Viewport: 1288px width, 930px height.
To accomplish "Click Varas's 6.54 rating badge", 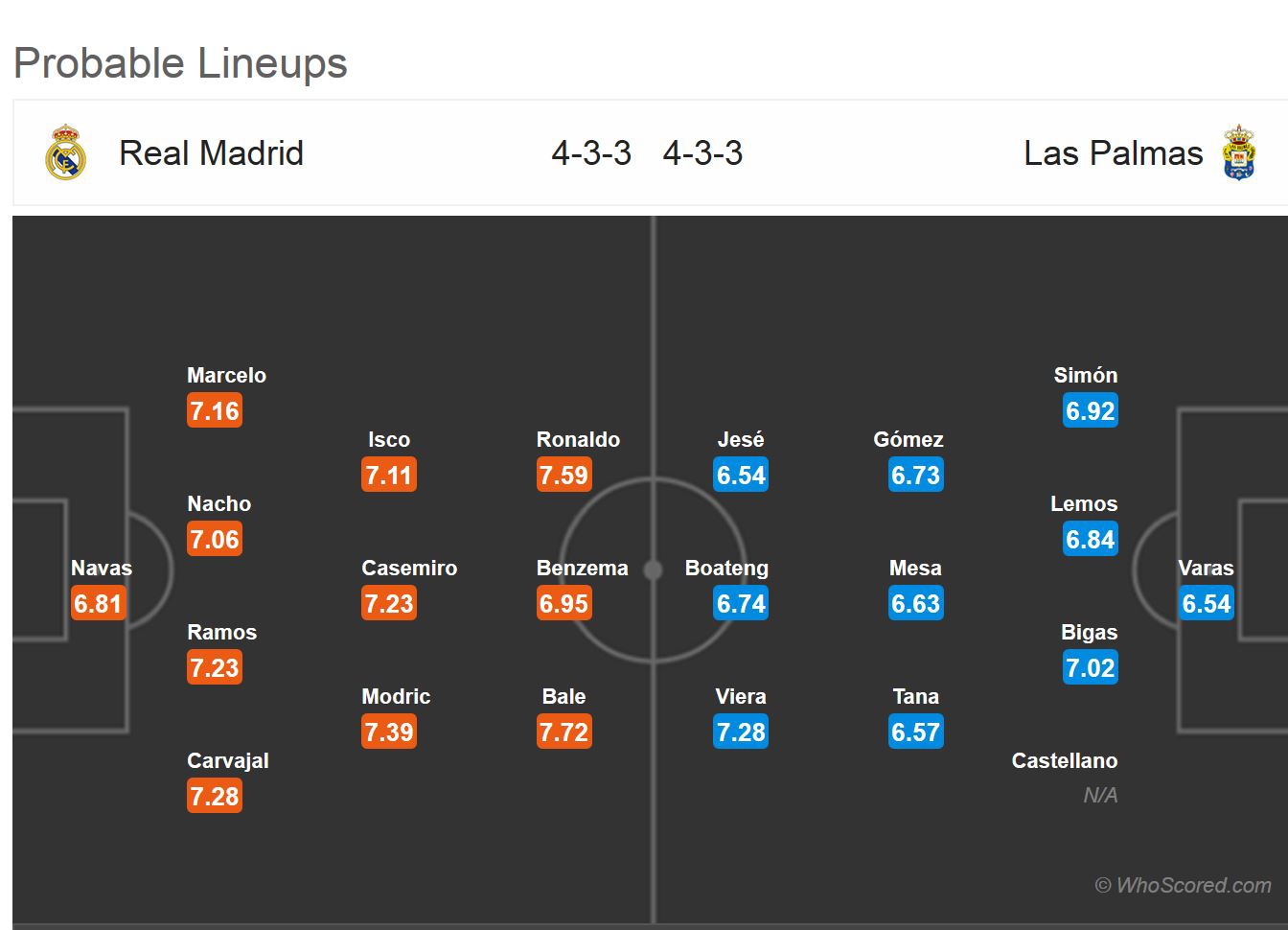I will click(x=1206, y=604).
